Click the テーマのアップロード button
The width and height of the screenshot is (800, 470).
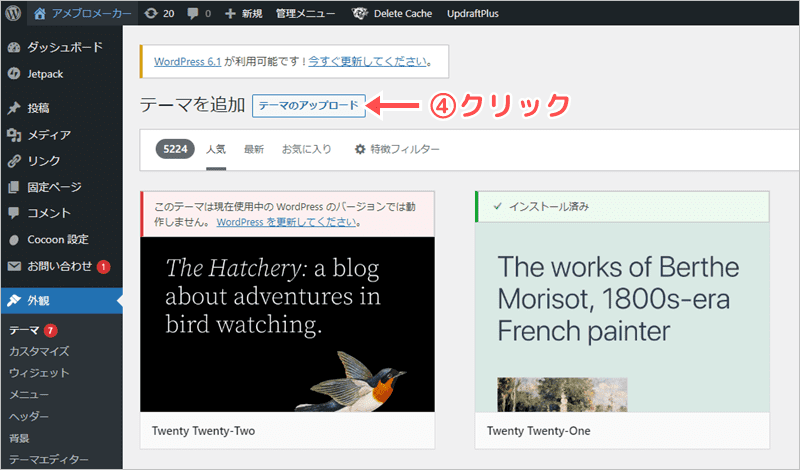(309, 105)
